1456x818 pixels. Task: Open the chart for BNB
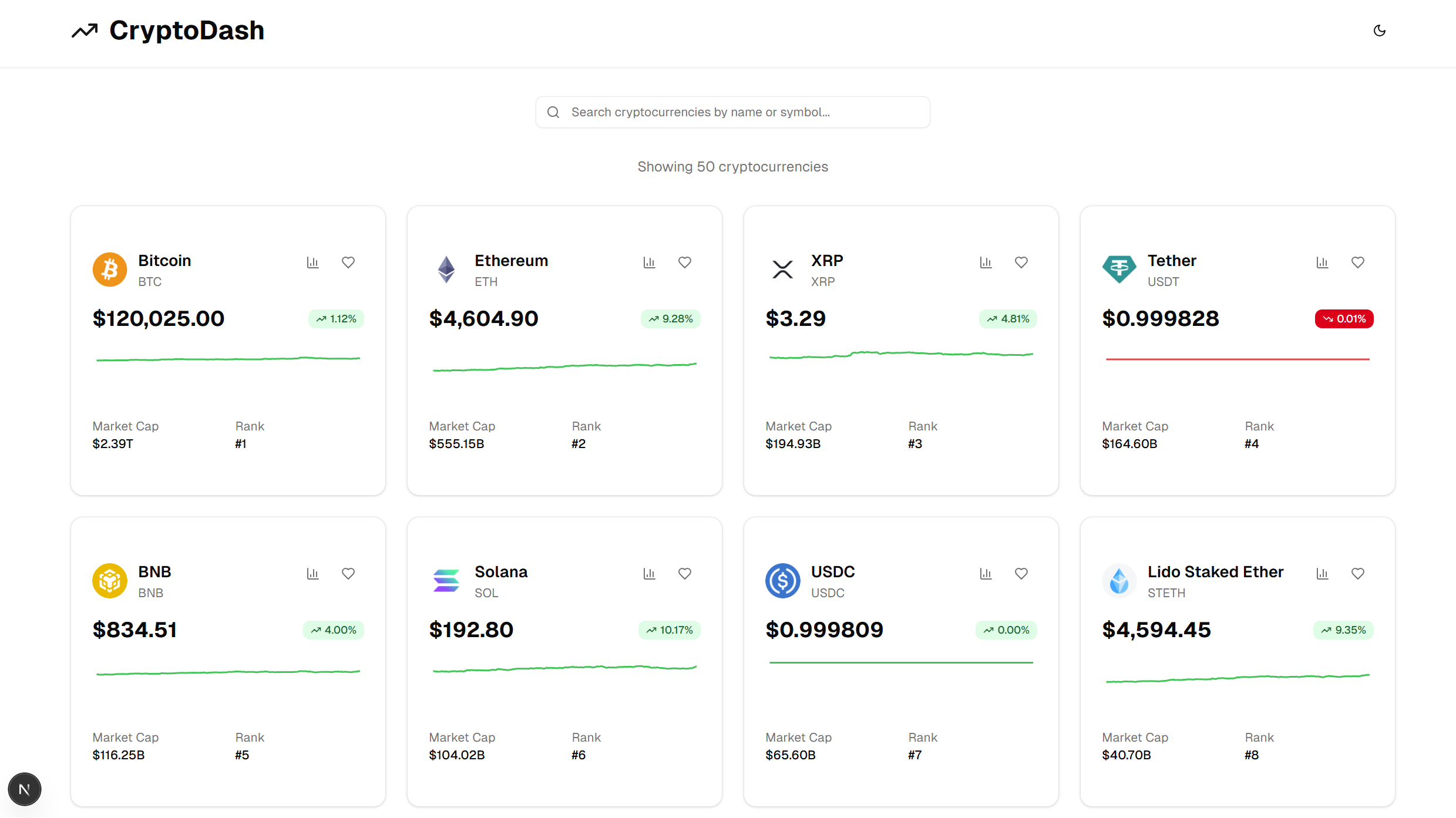pos(312,574)
